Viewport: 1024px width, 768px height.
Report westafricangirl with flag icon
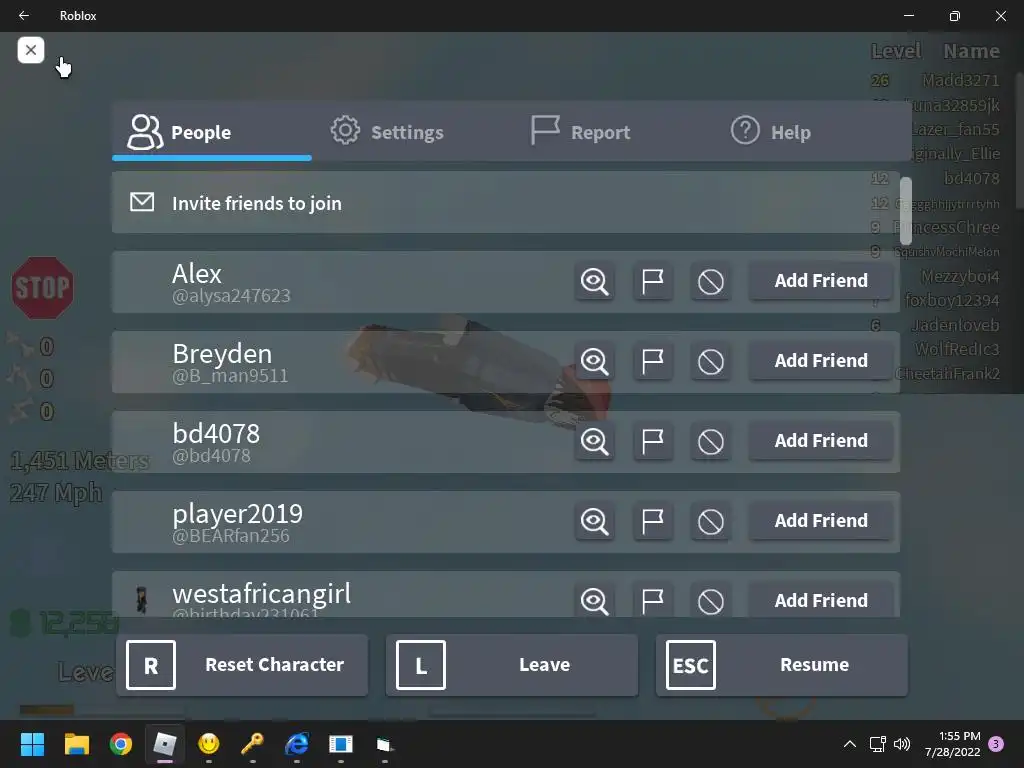(652, 600)
